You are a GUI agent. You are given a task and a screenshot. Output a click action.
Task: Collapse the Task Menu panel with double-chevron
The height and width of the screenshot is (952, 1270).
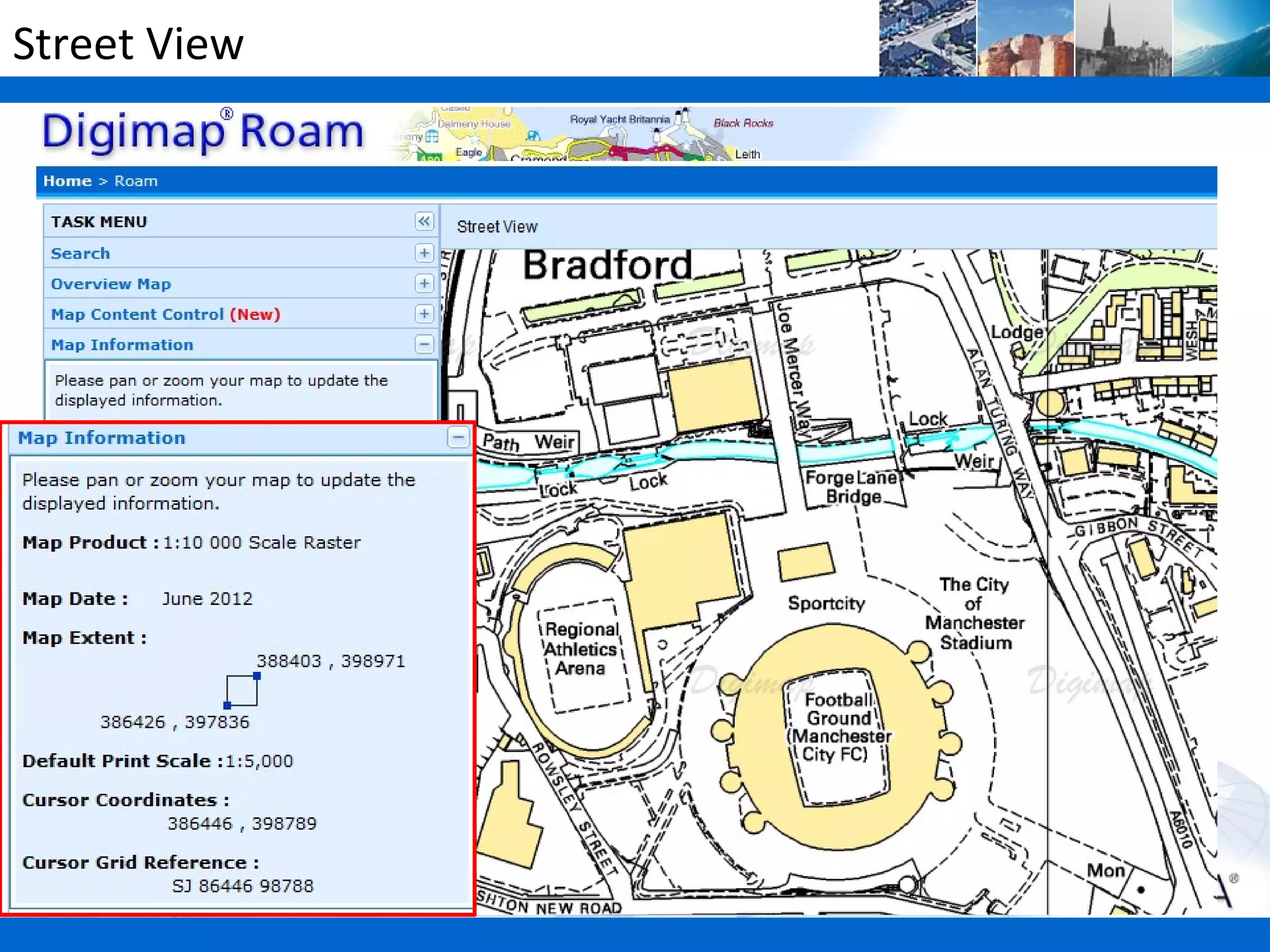coord(424,221)
